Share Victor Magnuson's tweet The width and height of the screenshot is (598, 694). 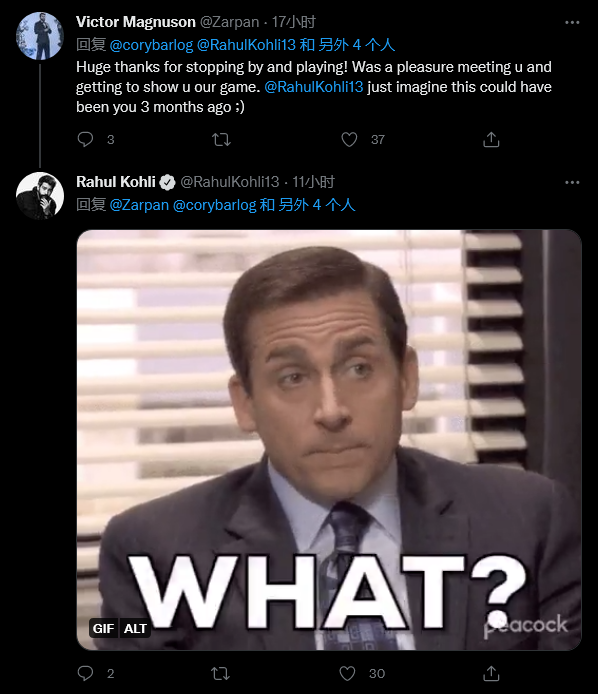coord(491,139)
